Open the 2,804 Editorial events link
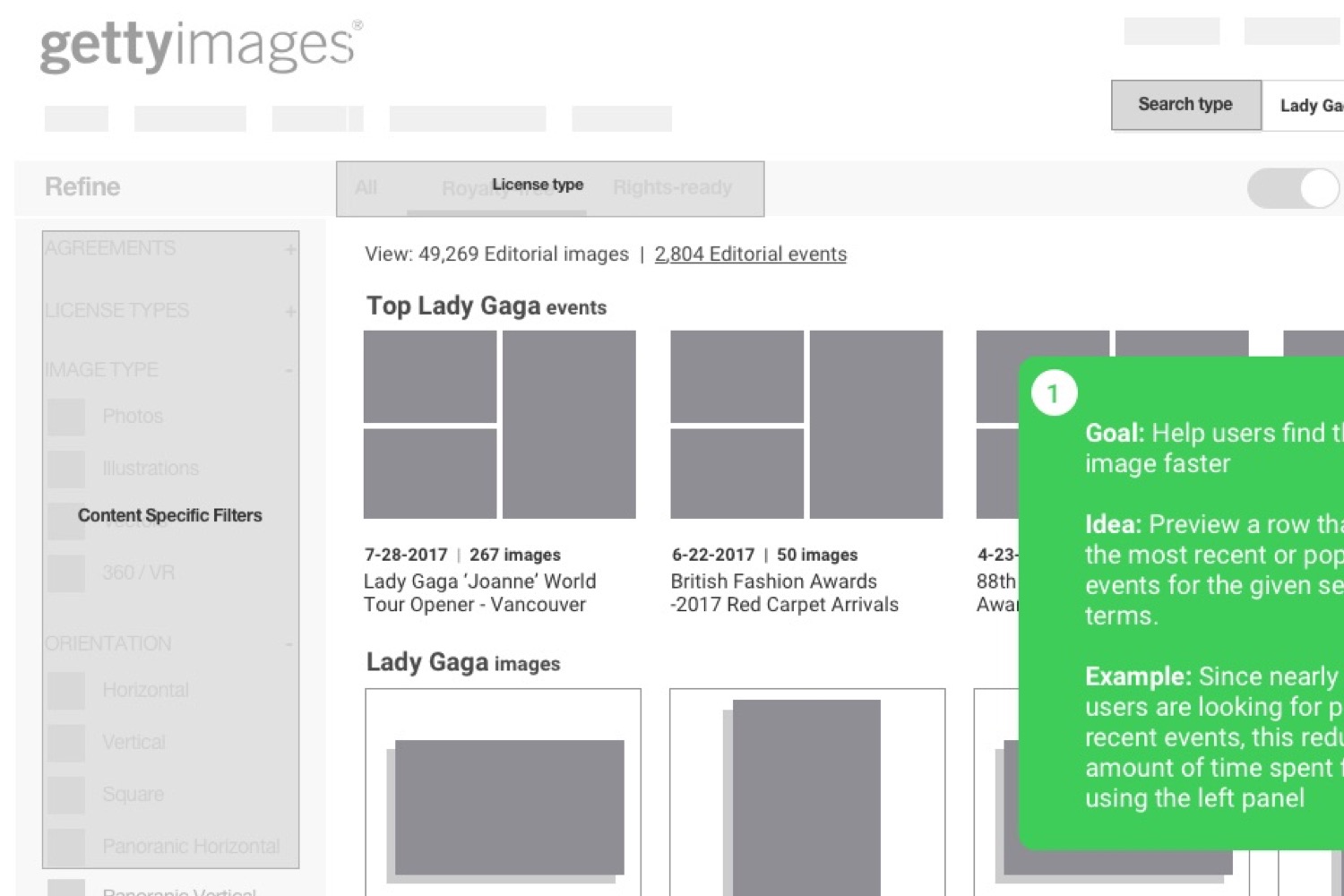This screenshot has width=1344, height=896. 750,254
